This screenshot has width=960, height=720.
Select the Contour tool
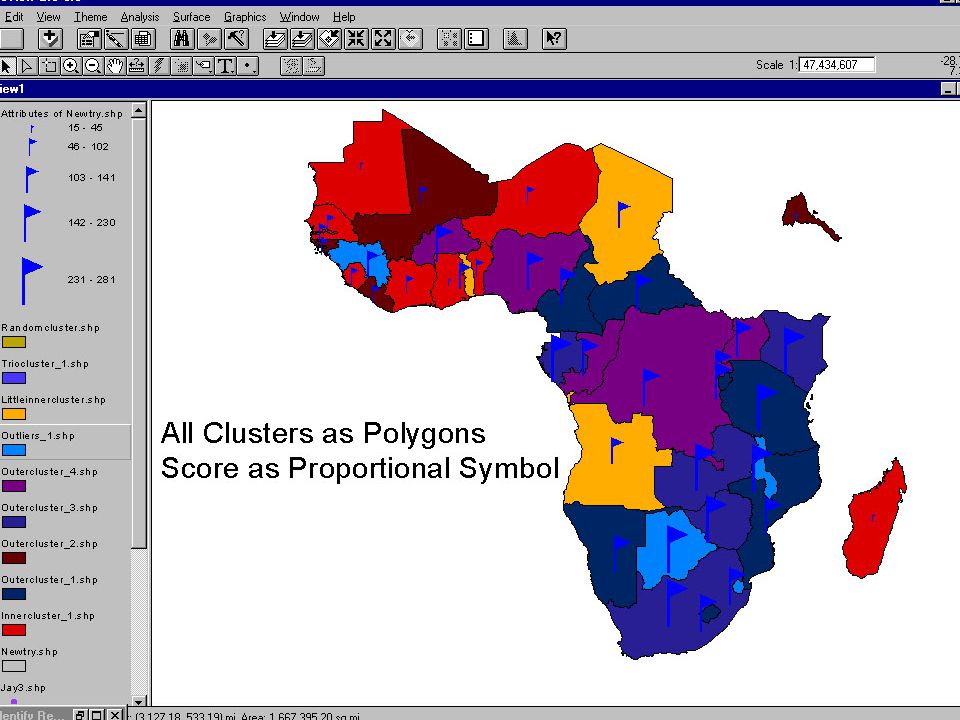coord(291,66)
